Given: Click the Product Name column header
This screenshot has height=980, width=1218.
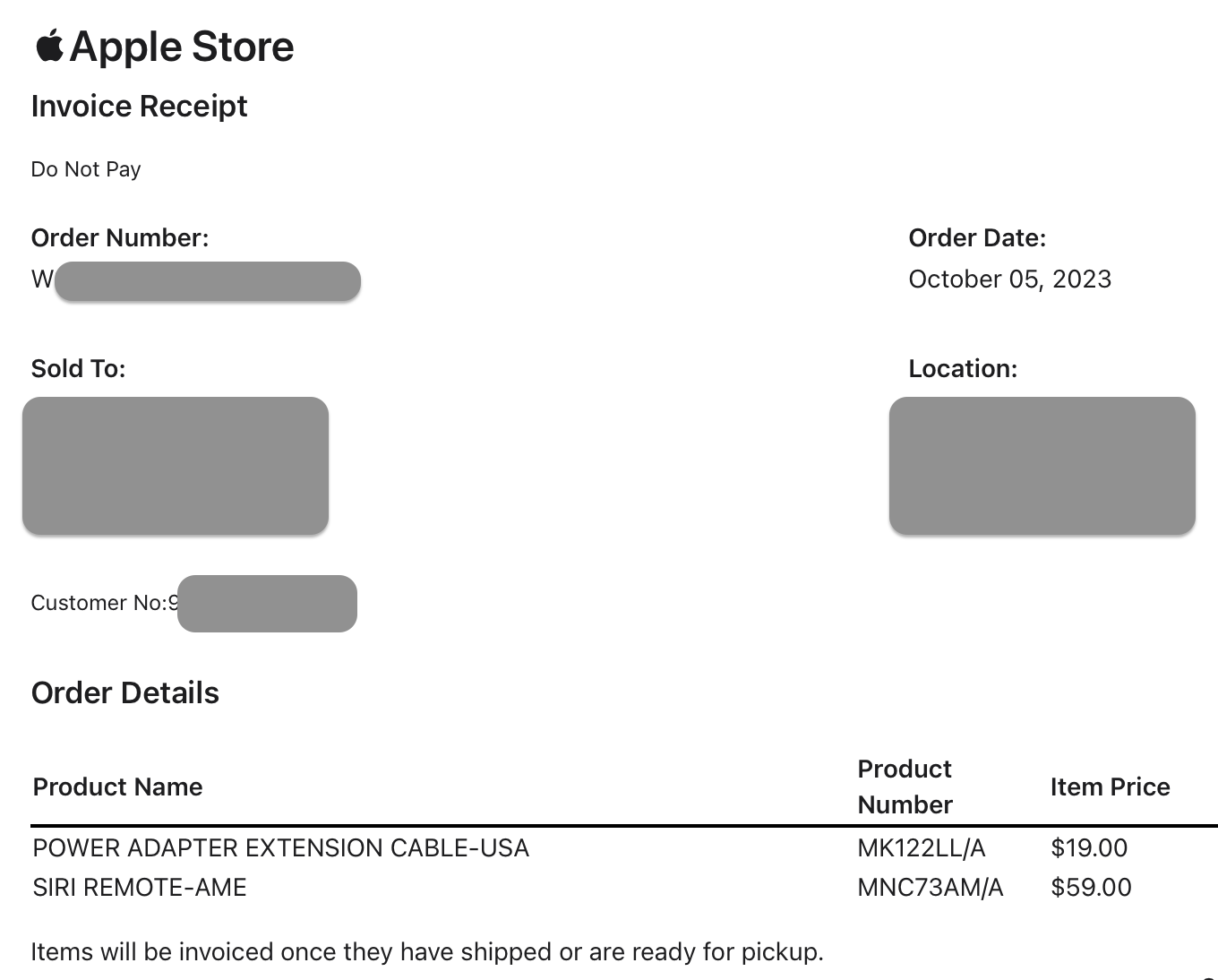Looking at the screenshot, I should point(118,787).
